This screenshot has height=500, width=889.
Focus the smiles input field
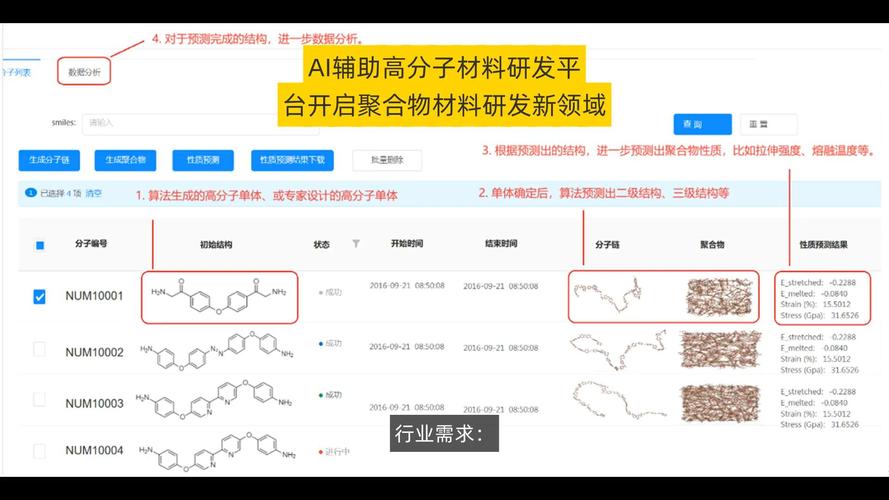pos(201,124)
